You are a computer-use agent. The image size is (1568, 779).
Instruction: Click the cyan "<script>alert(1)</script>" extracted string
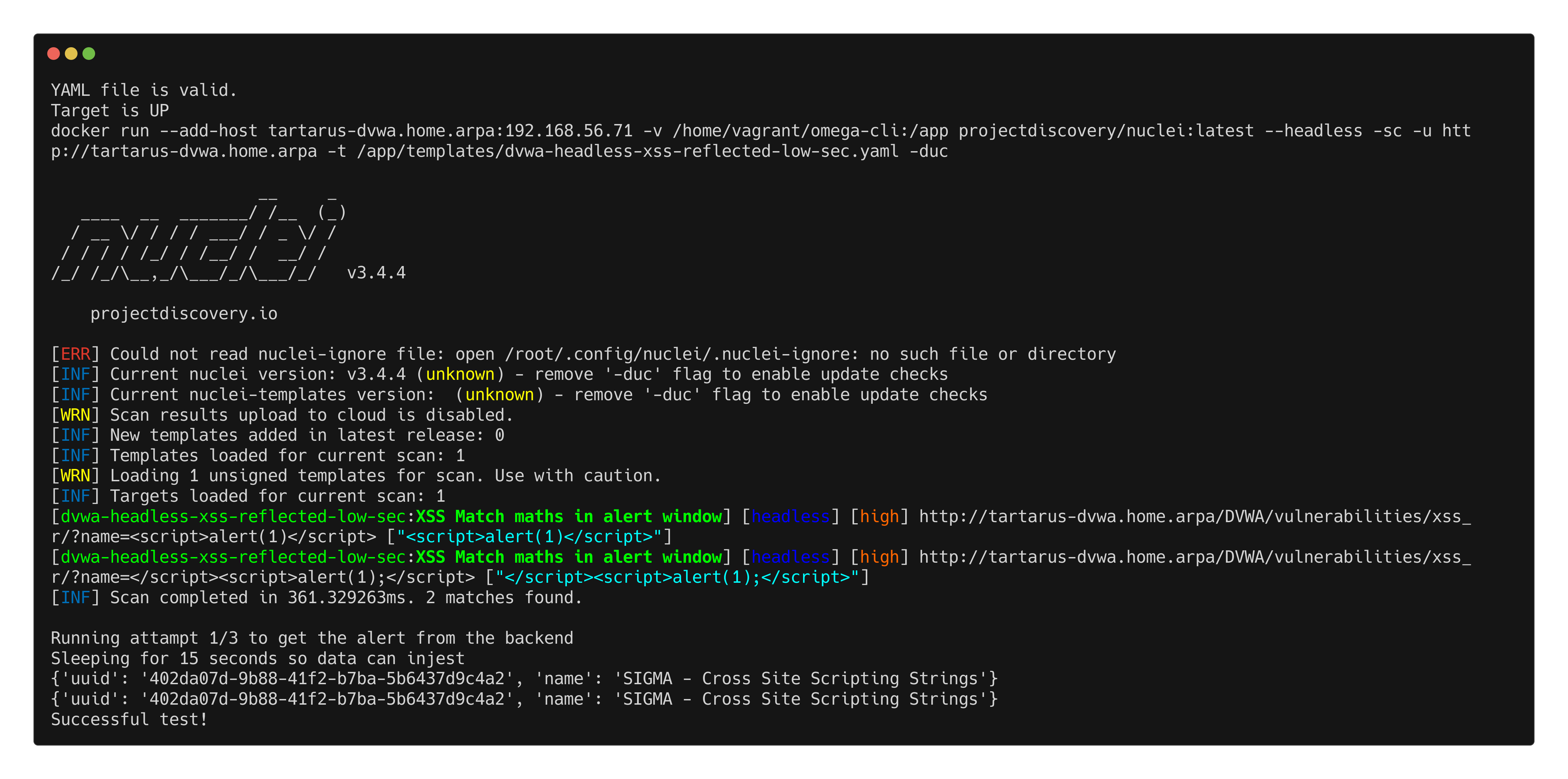pyautogui.click(x=529, y=537)
